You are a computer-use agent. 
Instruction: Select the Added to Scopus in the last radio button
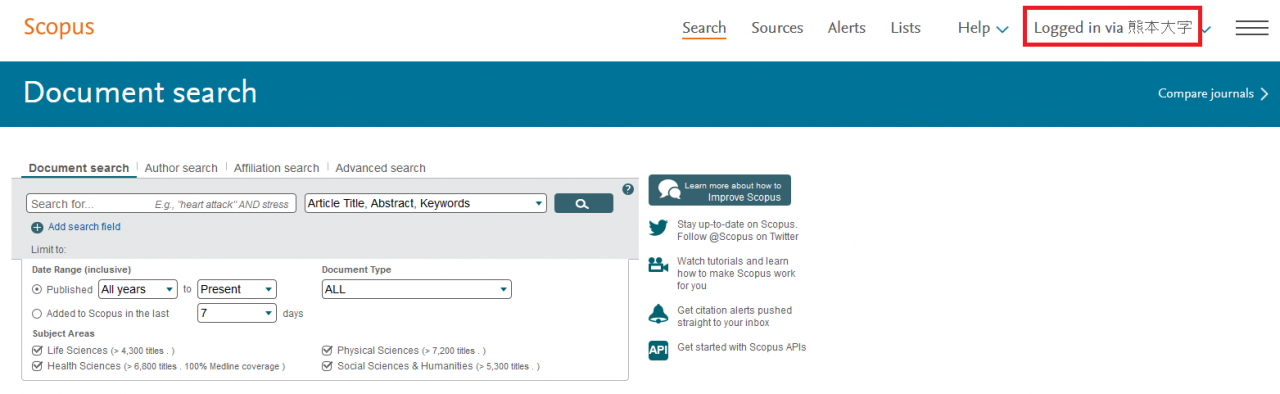click(37, 313)
